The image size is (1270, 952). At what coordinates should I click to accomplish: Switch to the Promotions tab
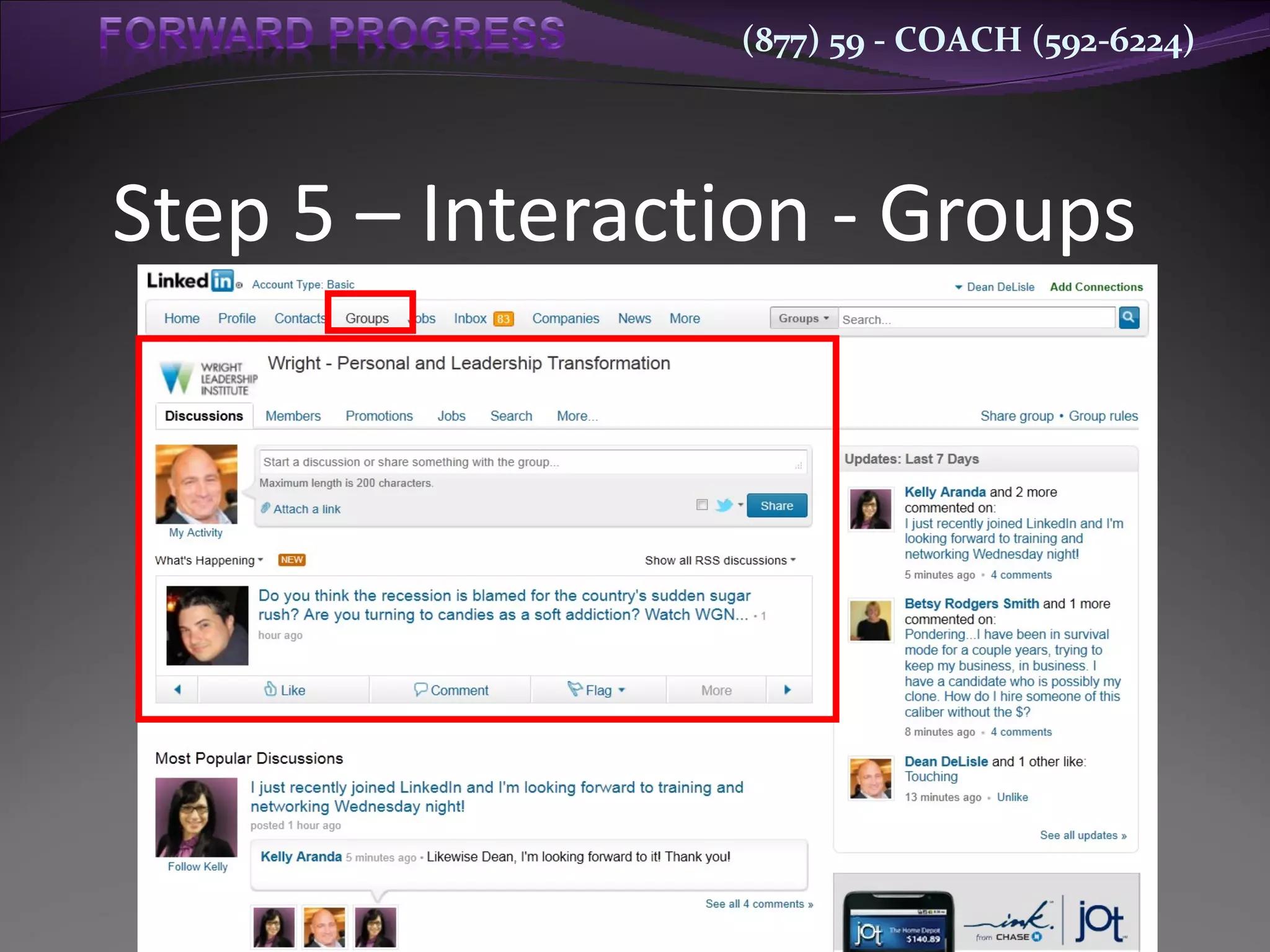click(x=379, y=416)
